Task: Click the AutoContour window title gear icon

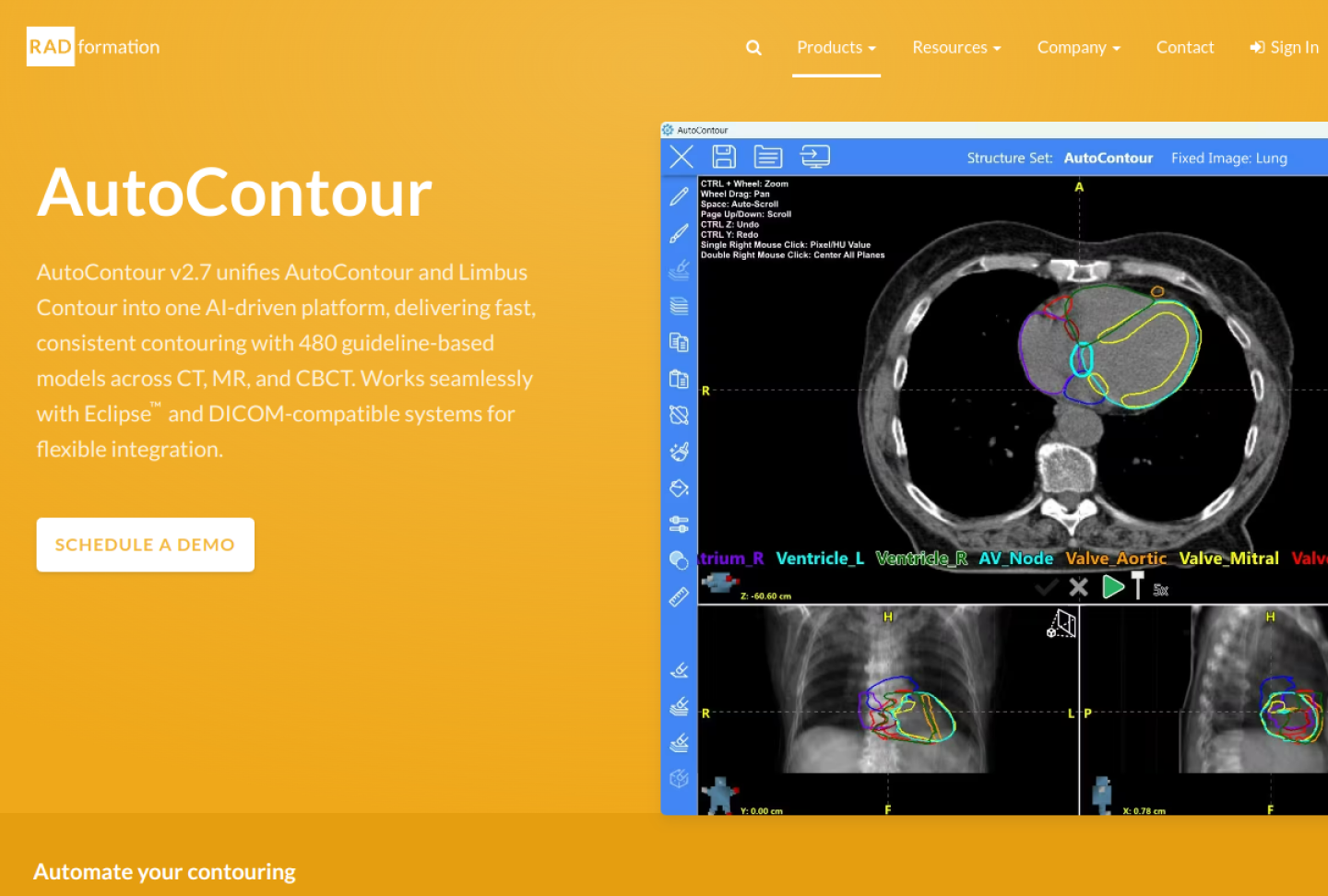Action: (x=668, y=130)
